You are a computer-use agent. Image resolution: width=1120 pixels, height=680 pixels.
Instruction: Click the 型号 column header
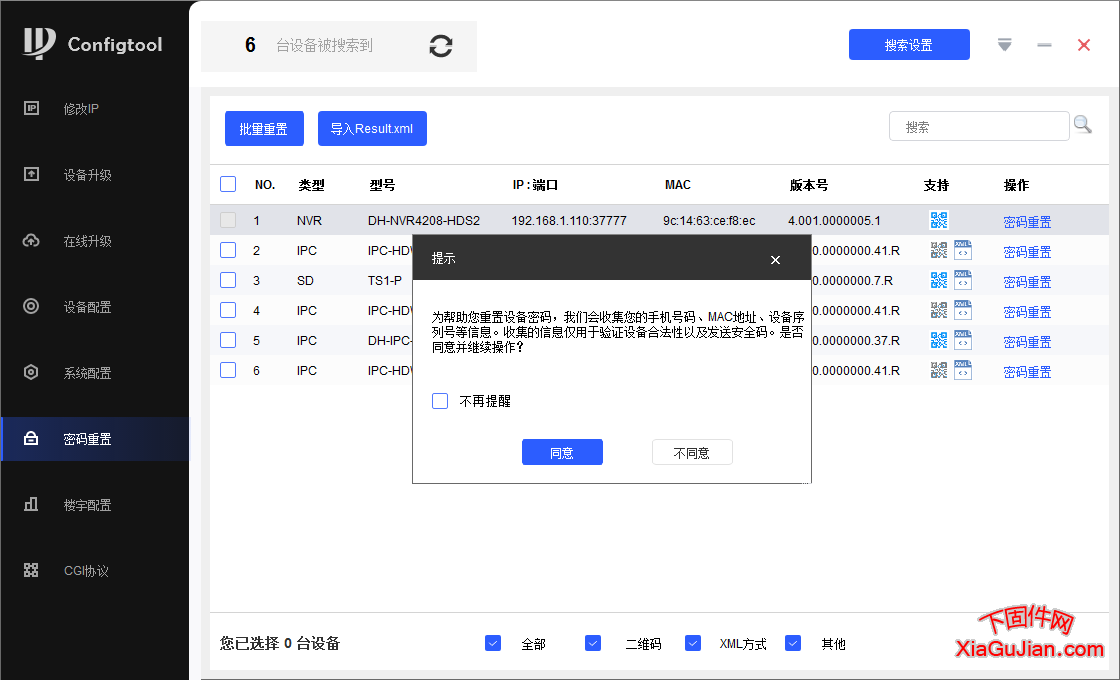click(x=382, y=185)
